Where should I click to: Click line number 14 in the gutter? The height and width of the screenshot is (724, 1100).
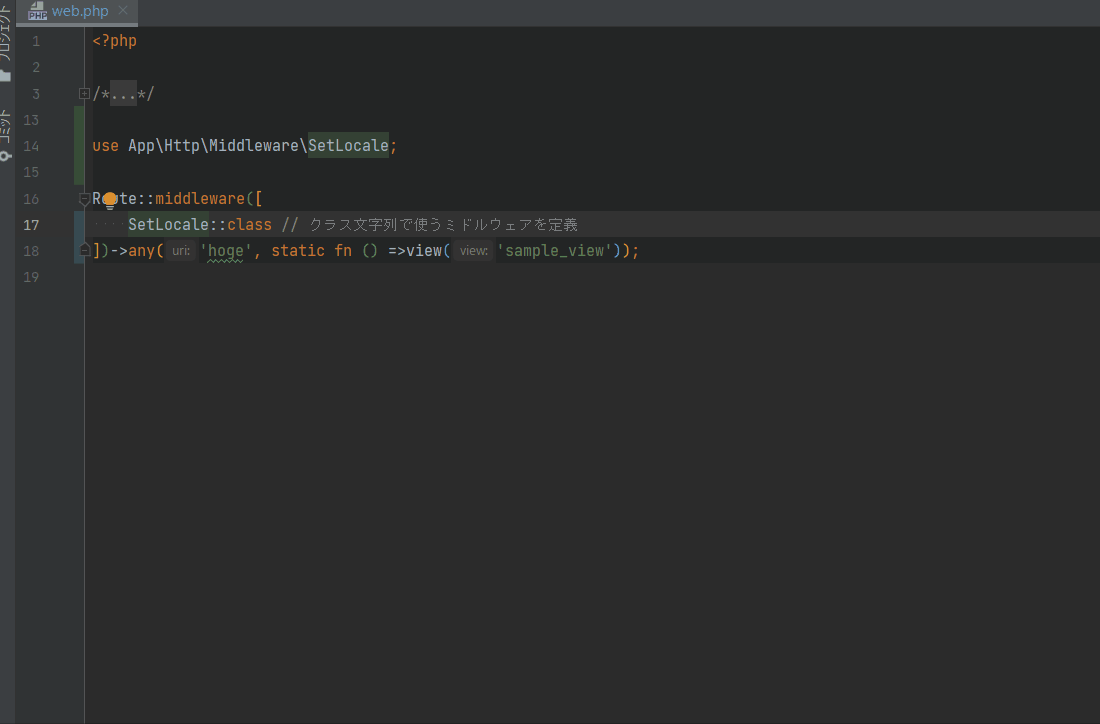(31, 146)
